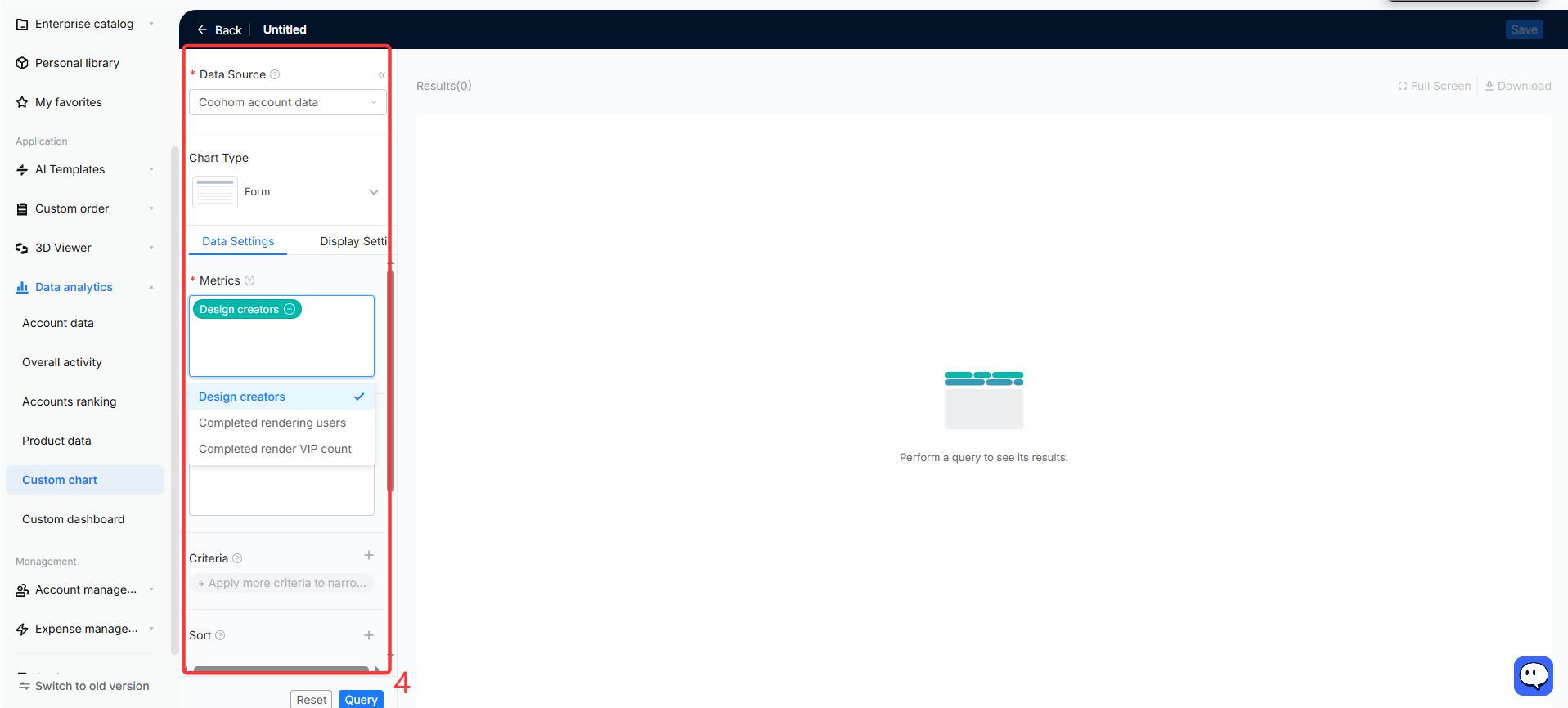Image resolution: width=1568 pixels, height=708 pixels.
Task: Click the Data Source help icon
Action: [275, 74]
